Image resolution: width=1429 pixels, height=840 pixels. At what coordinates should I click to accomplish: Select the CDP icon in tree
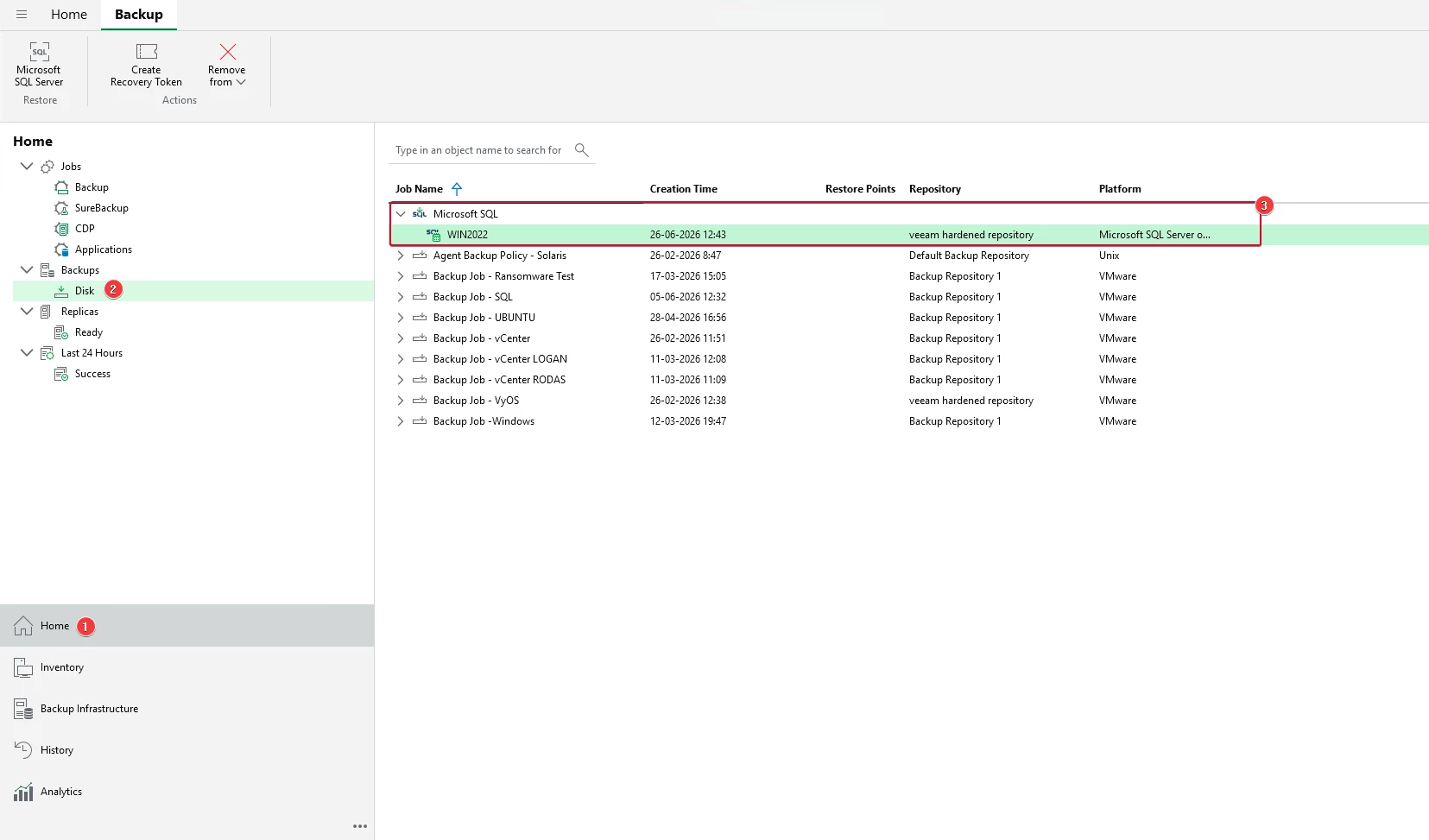pos(61,229)
